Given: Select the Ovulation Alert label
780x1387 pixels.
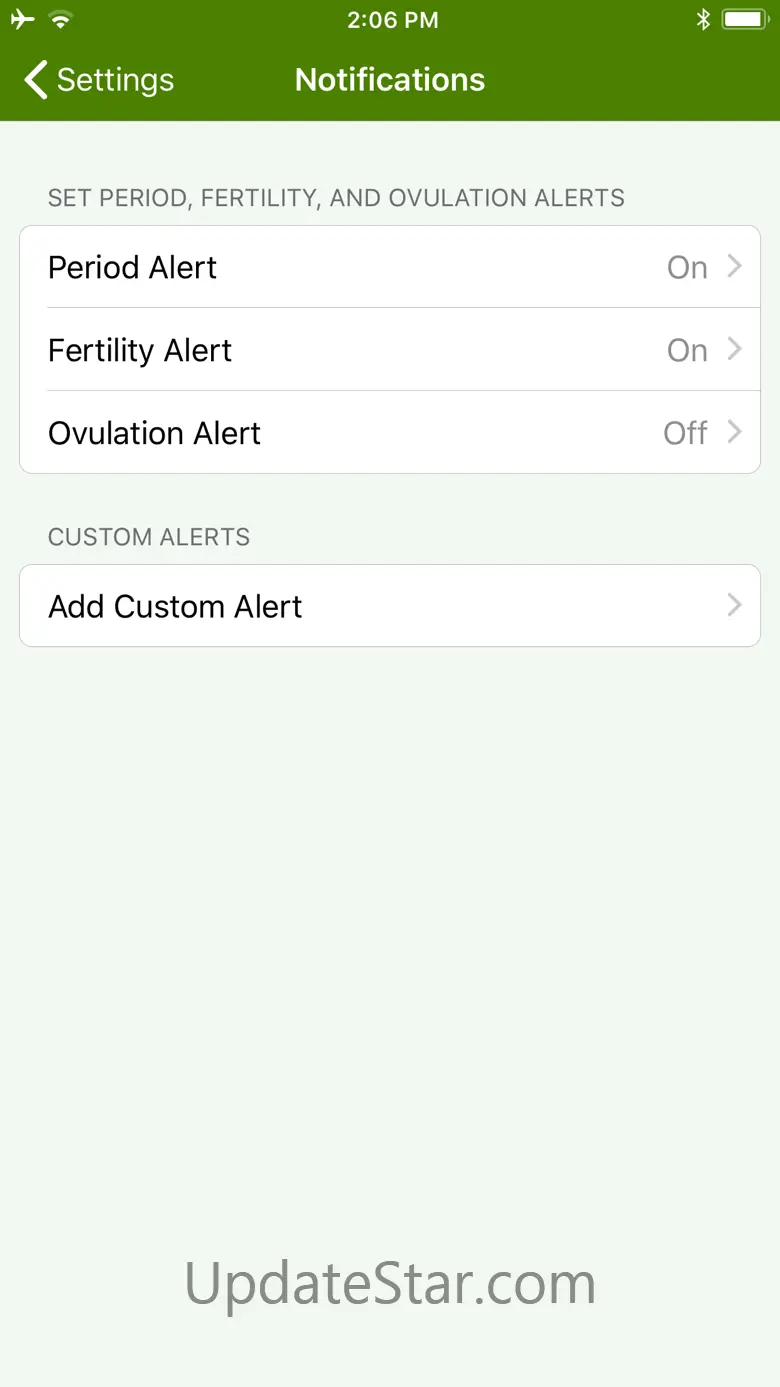Looking at the screenshot, I should tap(155, 433).
